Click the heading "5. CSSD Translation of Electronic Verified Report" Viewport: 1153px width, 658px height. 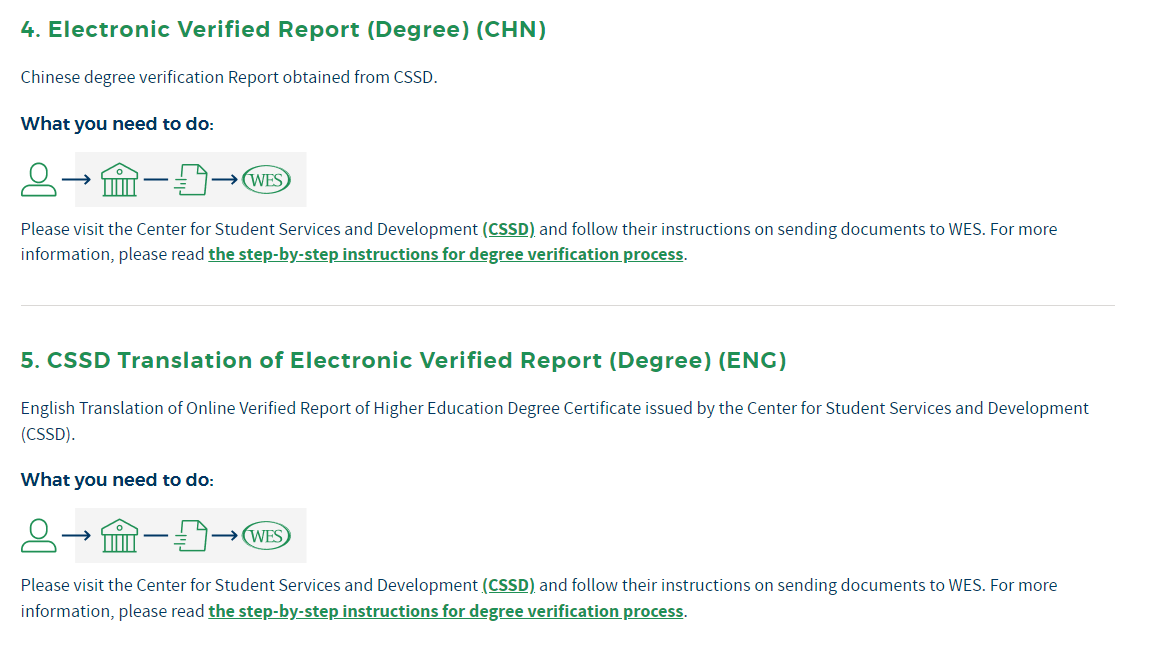pyautogui.click(x=403, y=361)
